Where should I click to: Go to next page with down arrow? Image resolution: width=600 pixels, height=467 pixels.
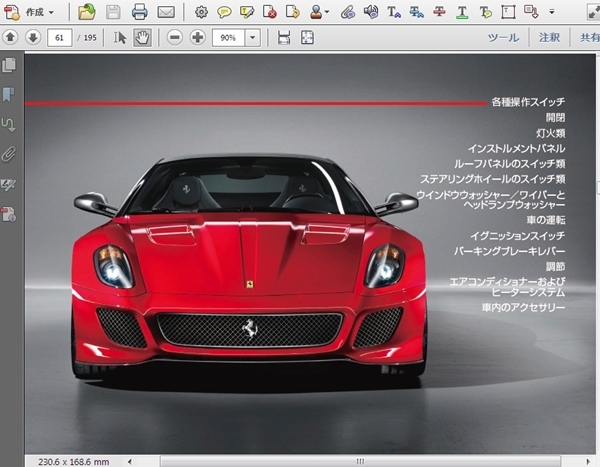[x=33, y=38]
